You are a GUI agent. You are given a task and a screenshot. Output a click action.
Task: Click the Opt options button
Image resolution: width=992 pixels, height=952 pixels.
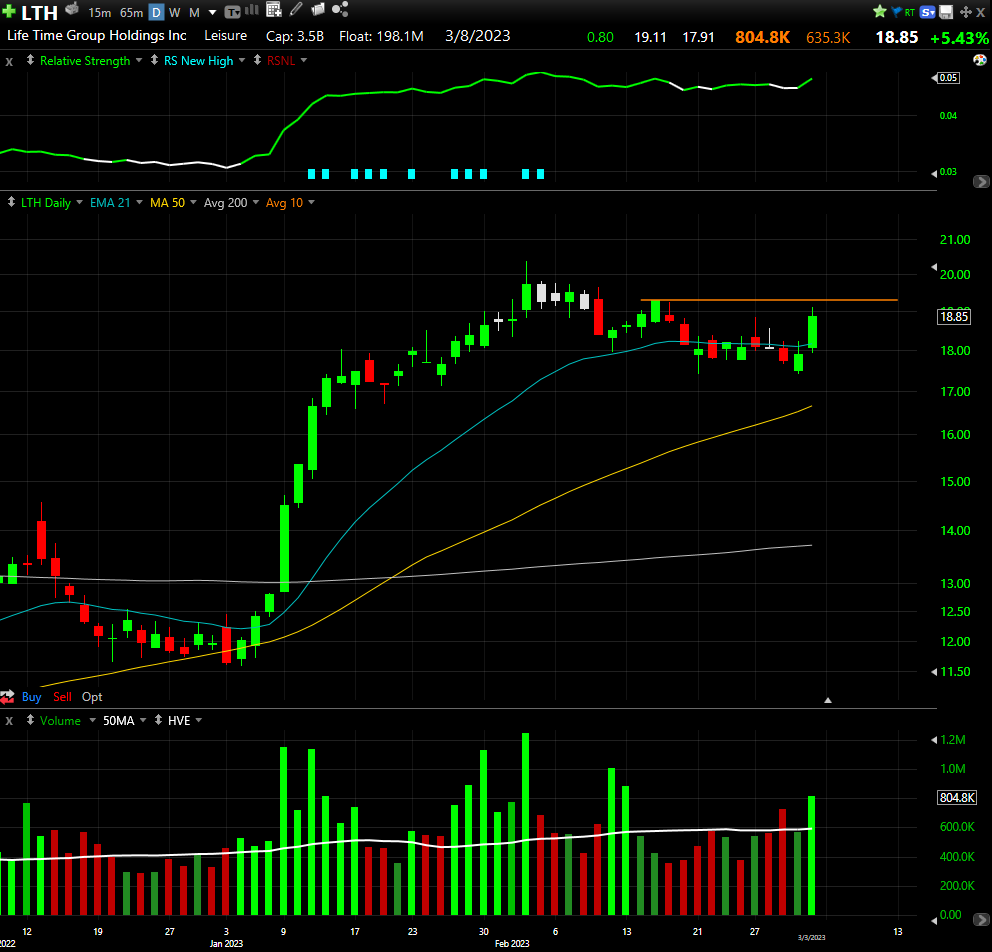[92, 696]
